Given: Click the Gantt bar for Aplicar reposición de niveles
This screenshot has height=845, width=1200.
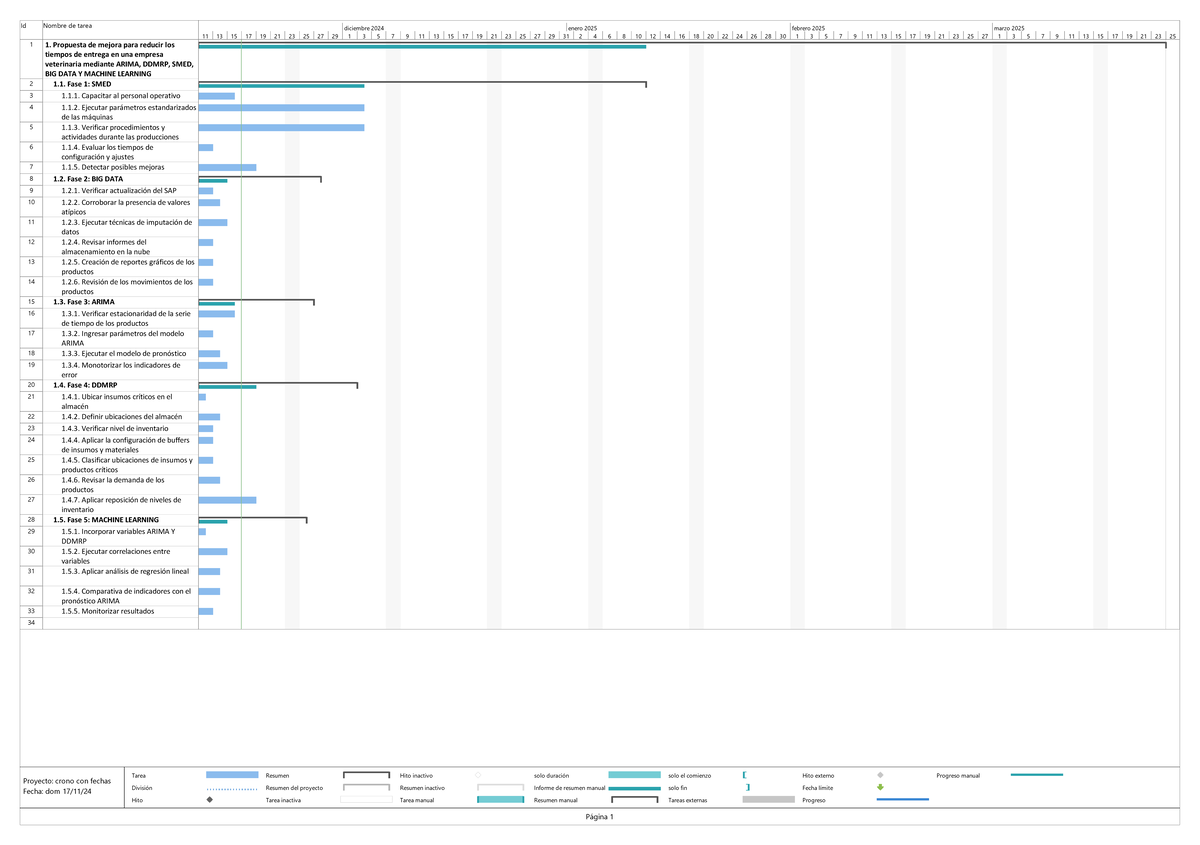Looking at the screenshot, I should click(x=228, y=500).
